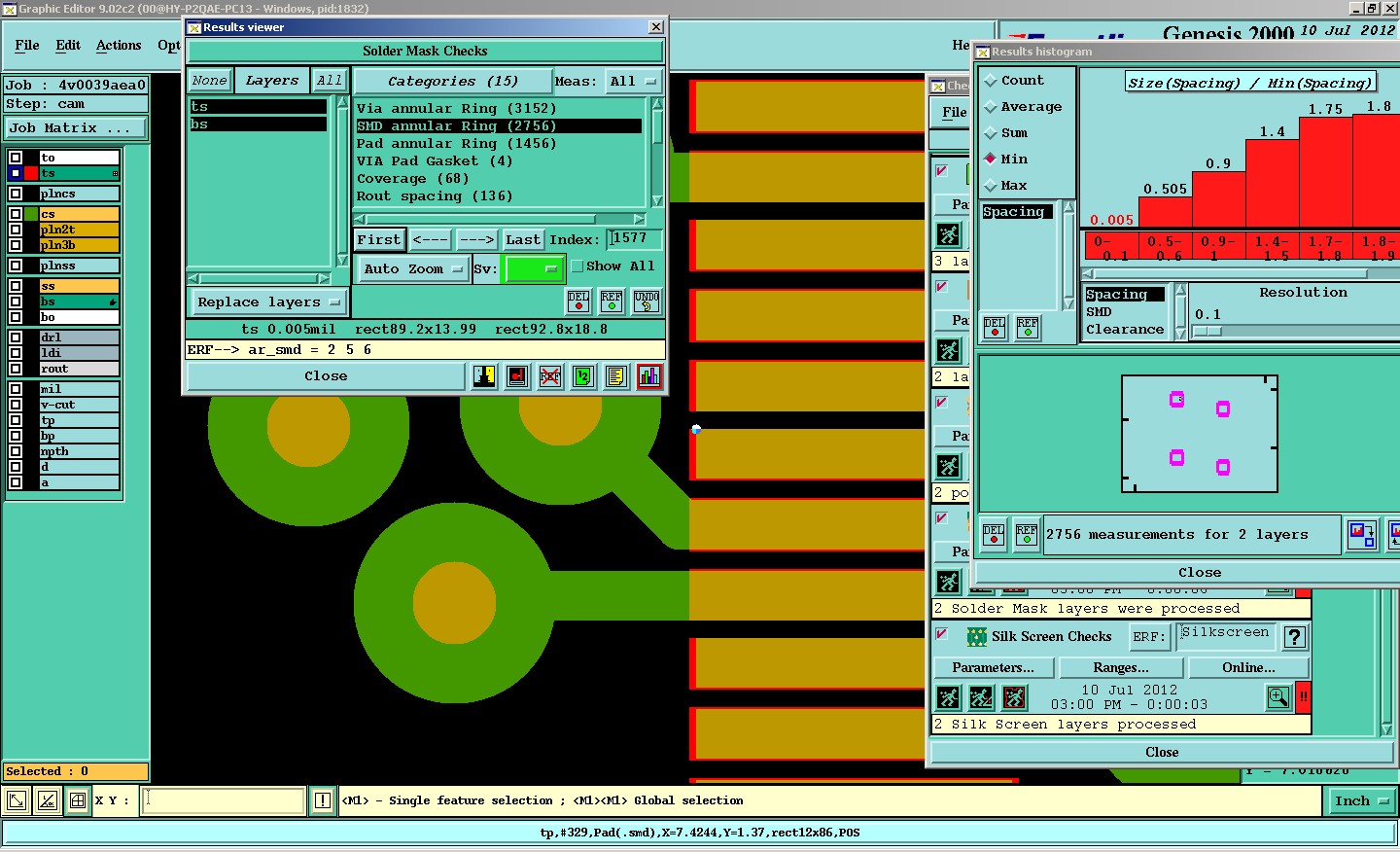Viewport: 1400px width, 852px height.
Task: Click DEL icon under Spacing list in histogram
Action: coord(995,328)
